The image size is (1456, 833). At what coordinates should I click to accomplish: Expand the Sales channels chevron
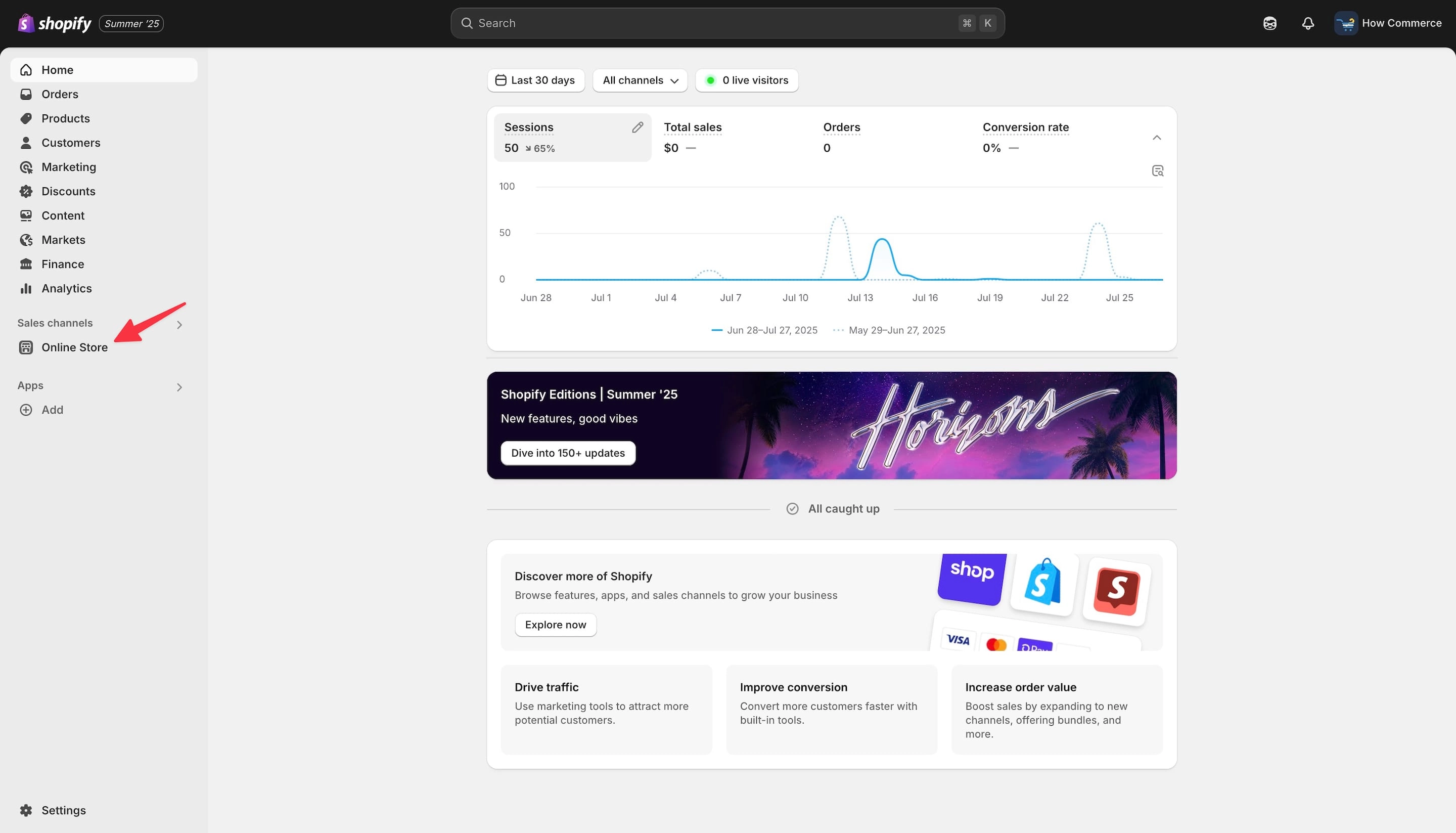[x=179, y=325]
